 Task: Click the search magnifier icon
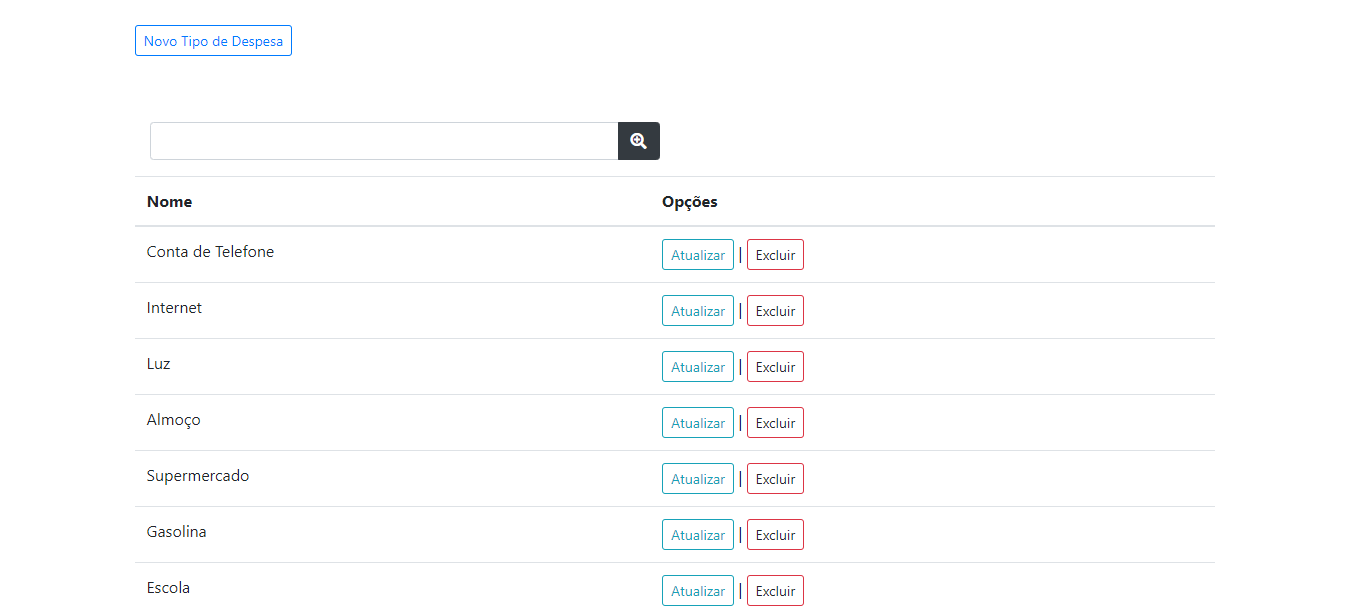(x=638, y=140)
